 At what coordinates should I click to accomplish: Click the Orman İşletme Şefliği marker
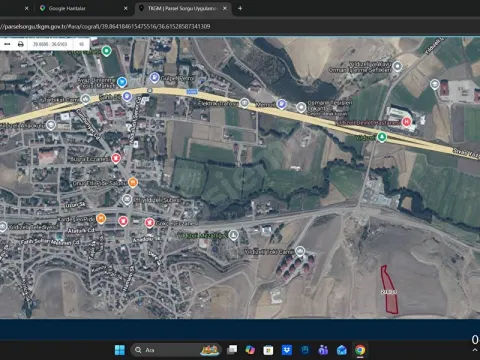(397, 66)
